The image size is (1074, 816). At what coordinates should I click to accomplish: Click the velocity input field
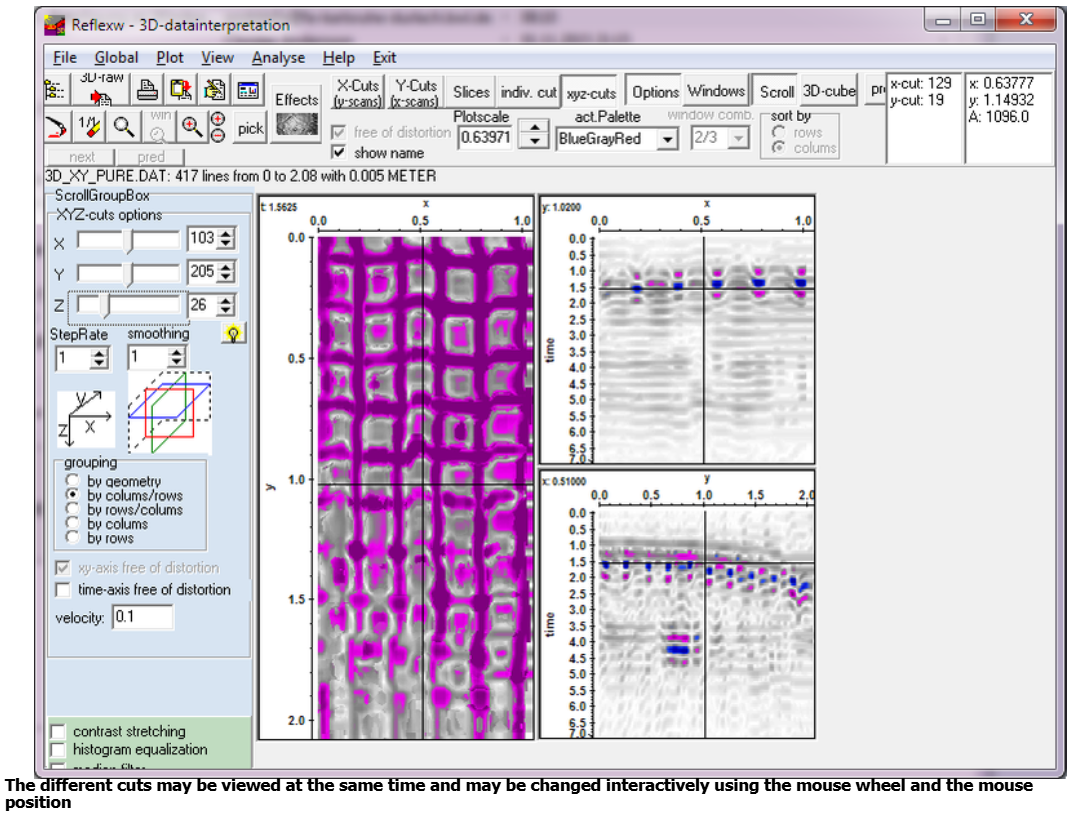(x=142, y=617)
